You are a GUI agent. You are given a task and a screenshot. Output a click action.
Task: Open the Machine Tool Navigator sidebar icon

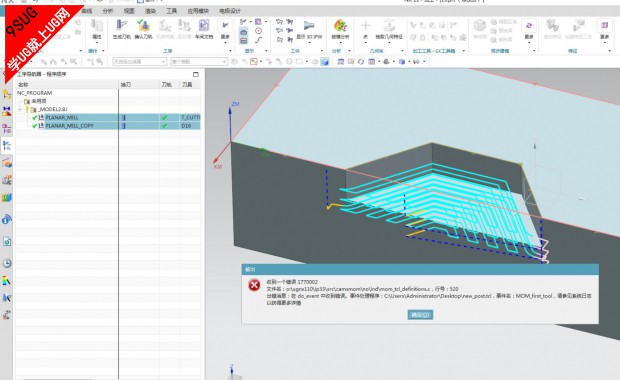[x=7, y=163]
